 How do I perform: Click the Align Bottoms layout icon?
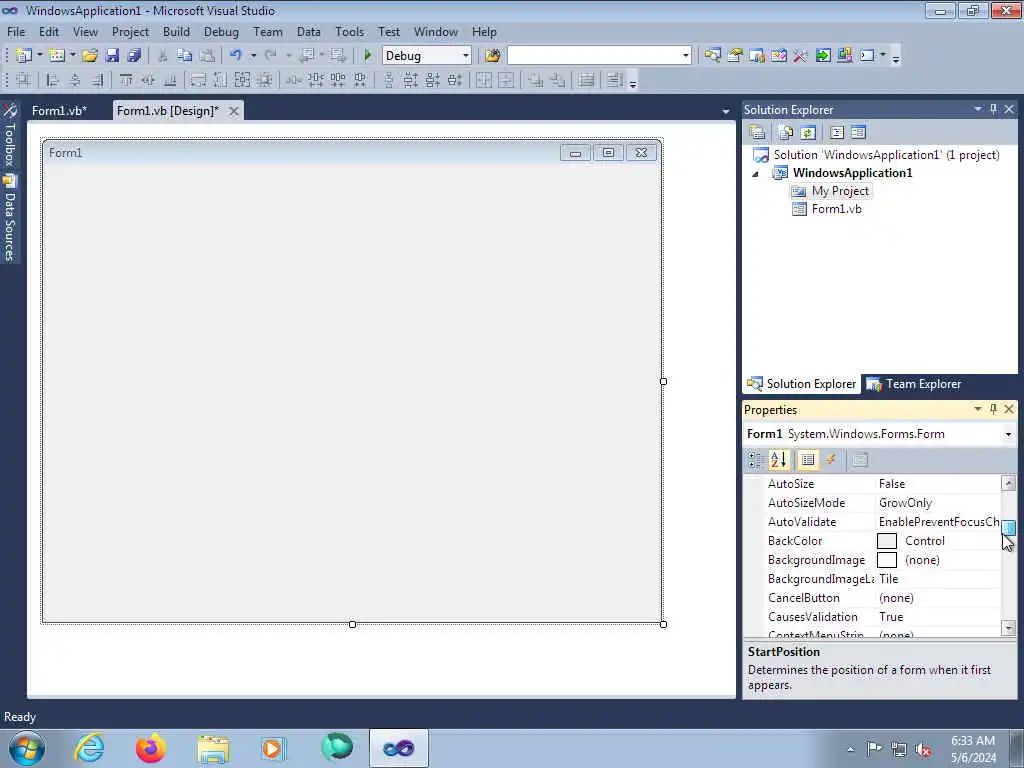pyautogui.click(x=170, y=80)
